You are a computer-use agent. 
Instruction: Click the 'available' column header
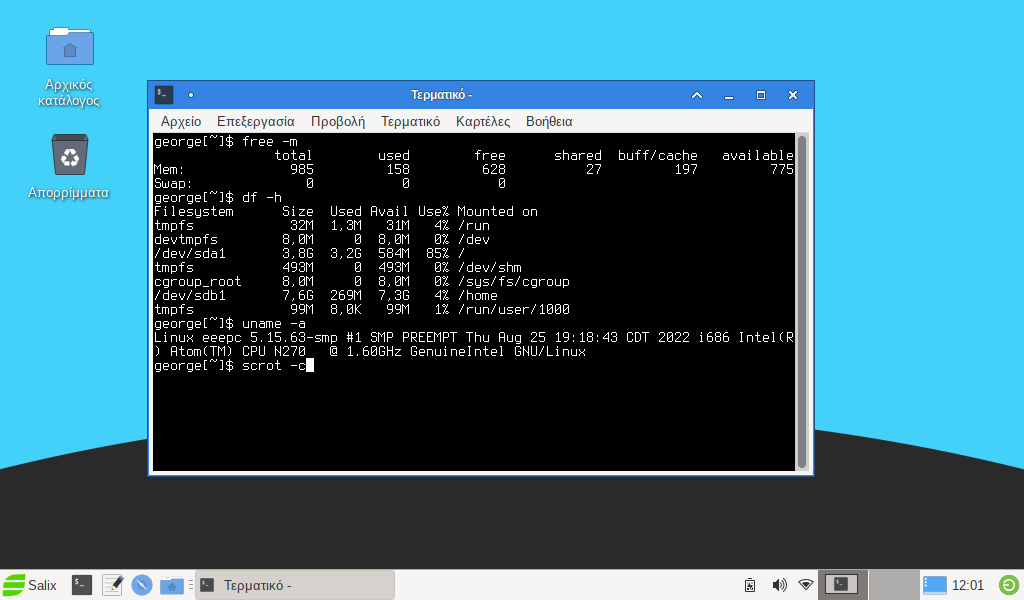(x=758, y=155)
